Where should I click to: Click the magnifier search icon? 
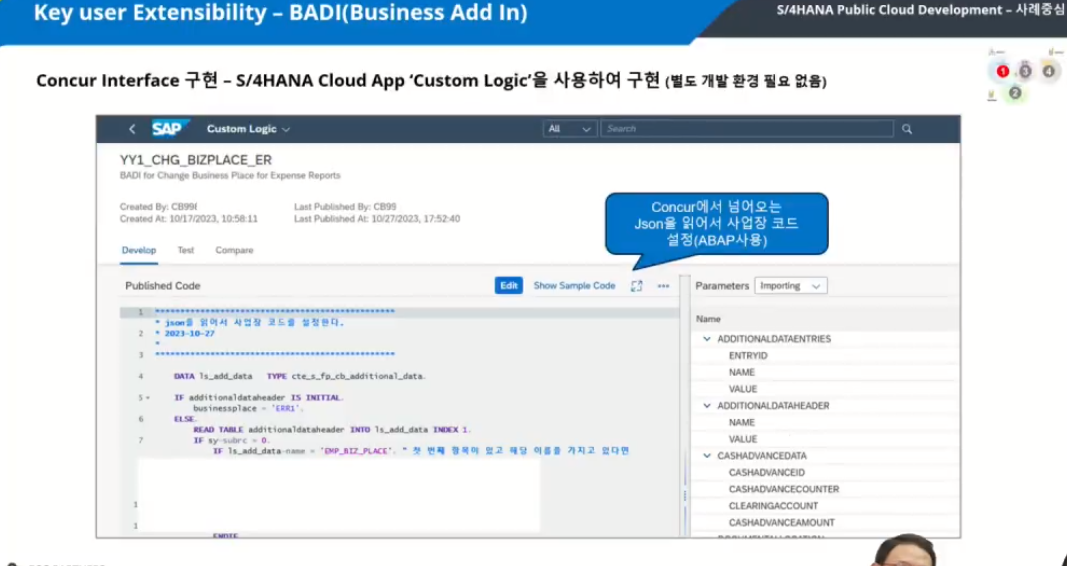[906, 129]
